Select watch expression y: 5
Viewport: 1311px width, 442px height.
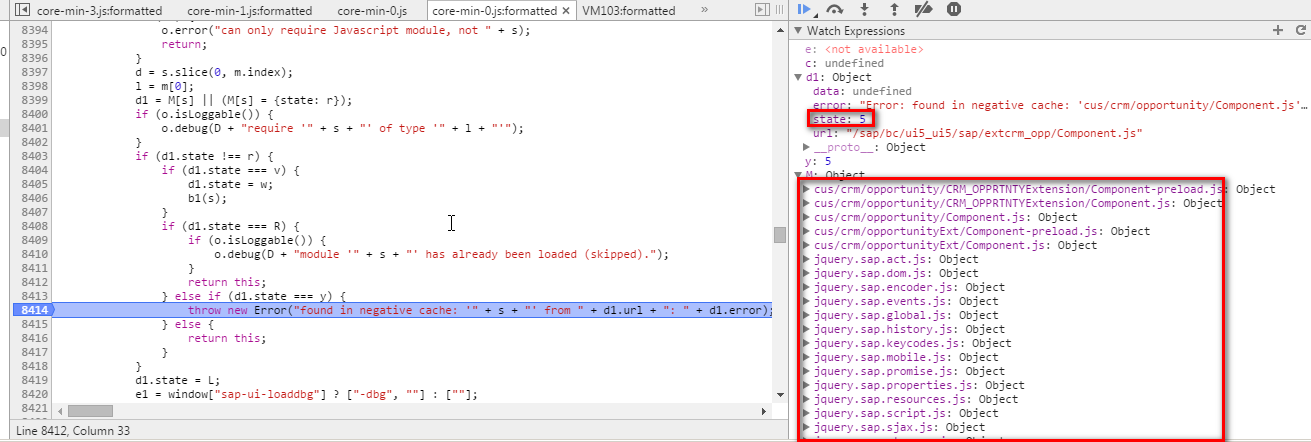tap(818, 161)
